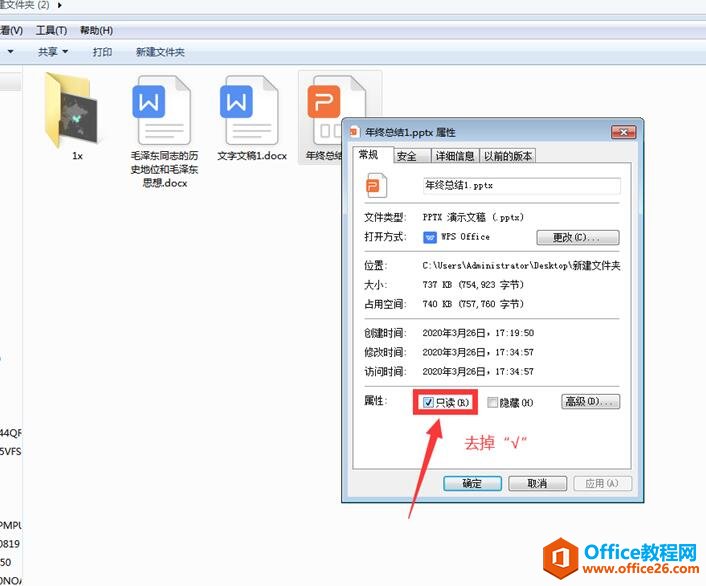Click the file type text PPTX 演示文稿
This screenshot has width=706, height=586.
click(473, 218)
